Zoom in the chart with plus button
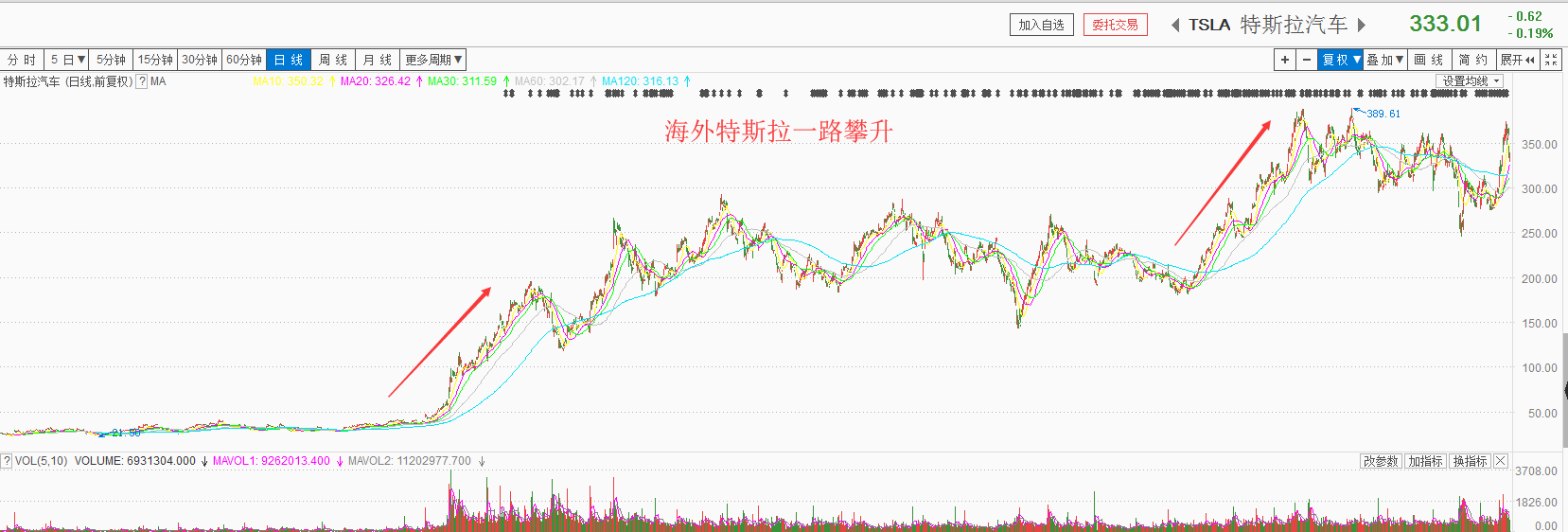Screen dimensions: 1568x532 point(1284,60)
